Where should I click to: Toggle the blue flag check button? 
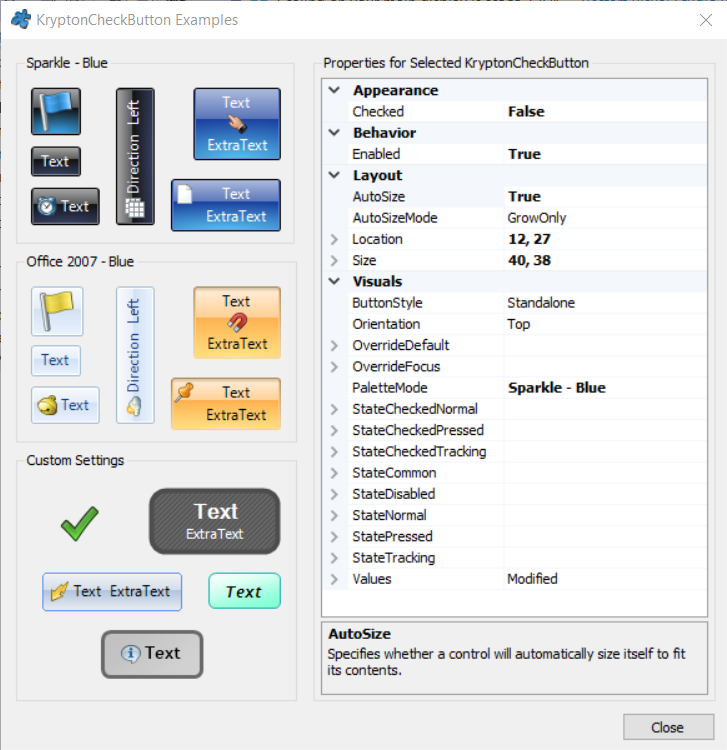click(56, 111)
